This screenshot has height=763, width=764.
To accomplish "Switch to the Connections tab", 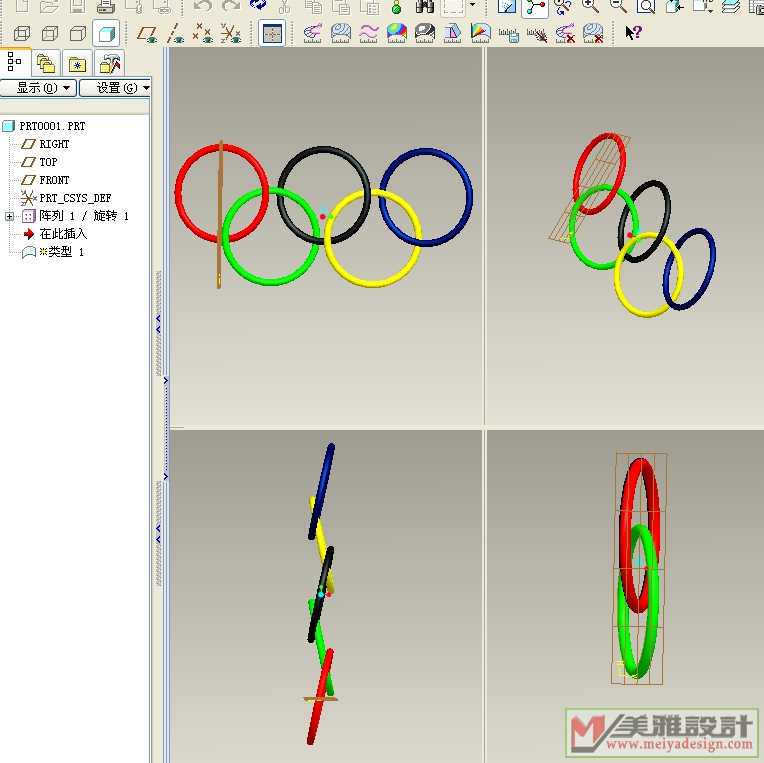I will tap(109, 64).
